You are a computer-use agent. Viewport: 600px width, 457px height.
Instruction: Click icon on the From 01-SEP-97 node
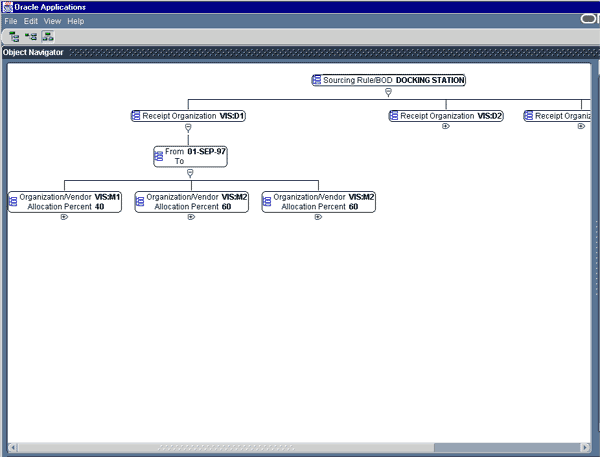click(158, 156)
